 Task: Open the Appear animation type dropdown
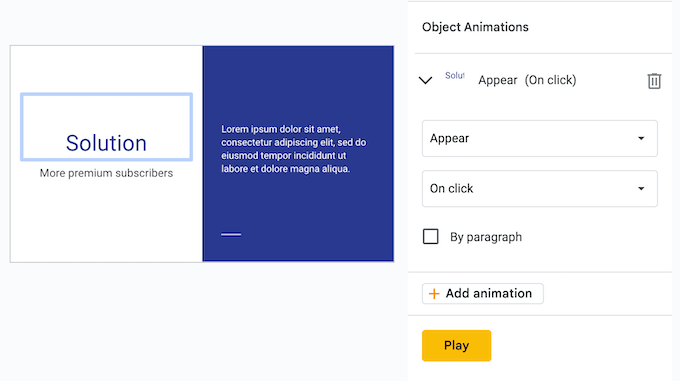click(539, 138)
